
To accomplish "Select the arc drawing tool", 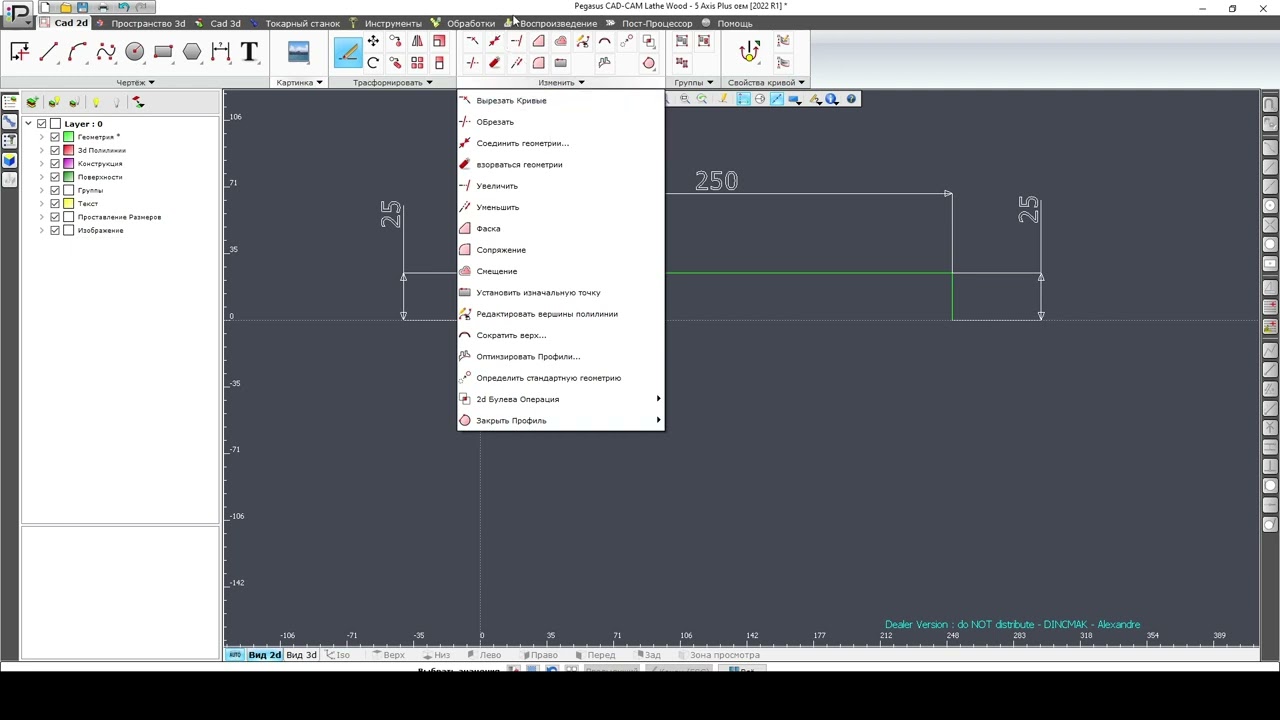I will [x=77, y=52].
